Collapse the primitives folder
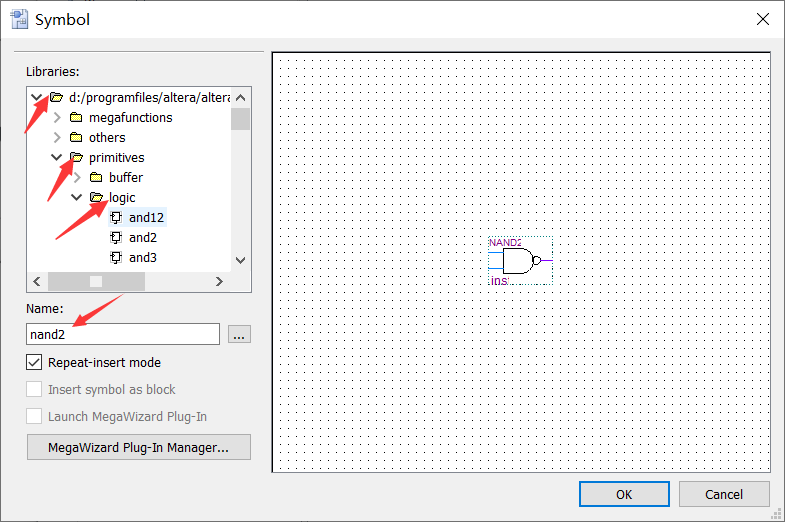785x522 pixels. point(57,157)
